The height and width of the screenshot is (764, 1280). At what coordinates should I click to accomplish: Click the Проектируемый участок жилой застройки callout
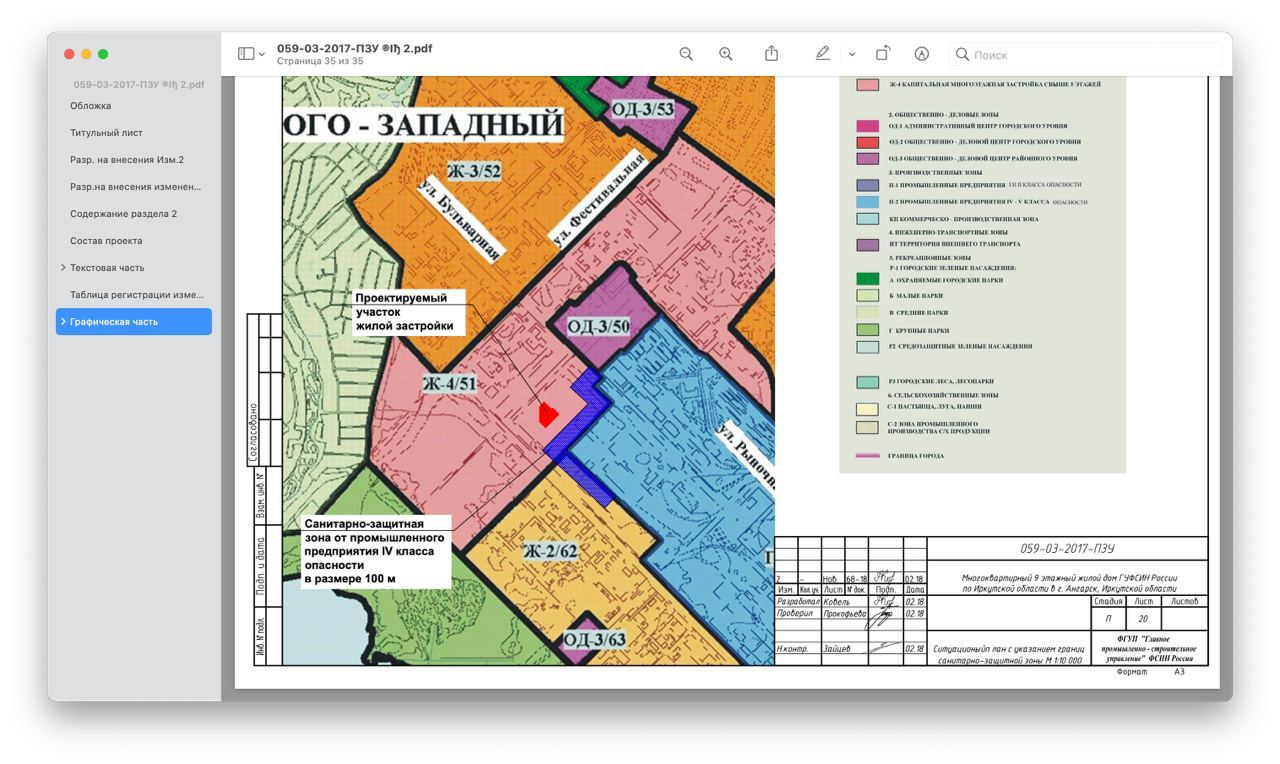(x=409, y=312)
